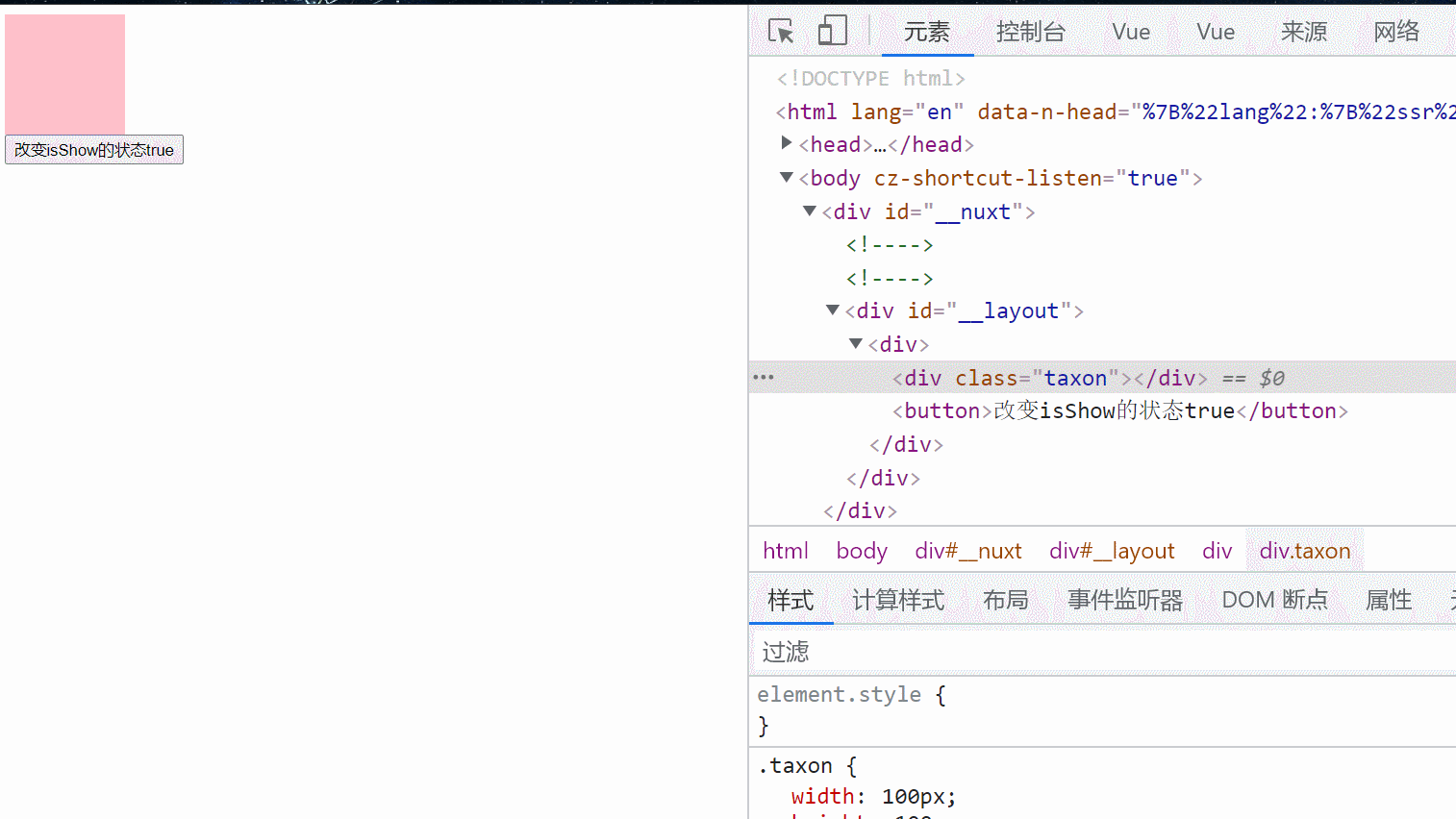Select the button element DOM row
The image size is (1456, 819).
(x=1102, y=410)
